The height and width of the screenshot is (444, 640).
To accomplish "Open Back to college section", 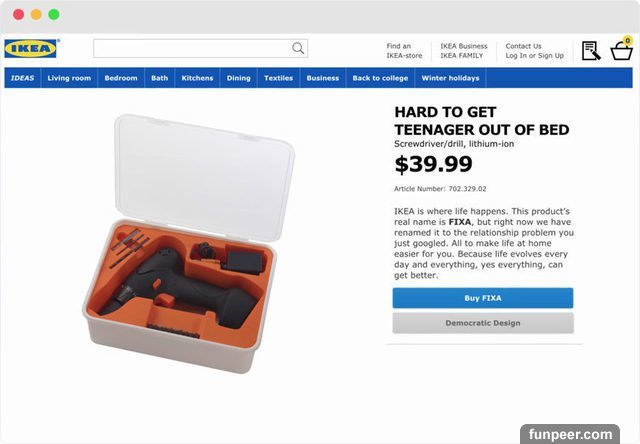I will (380, 78).
